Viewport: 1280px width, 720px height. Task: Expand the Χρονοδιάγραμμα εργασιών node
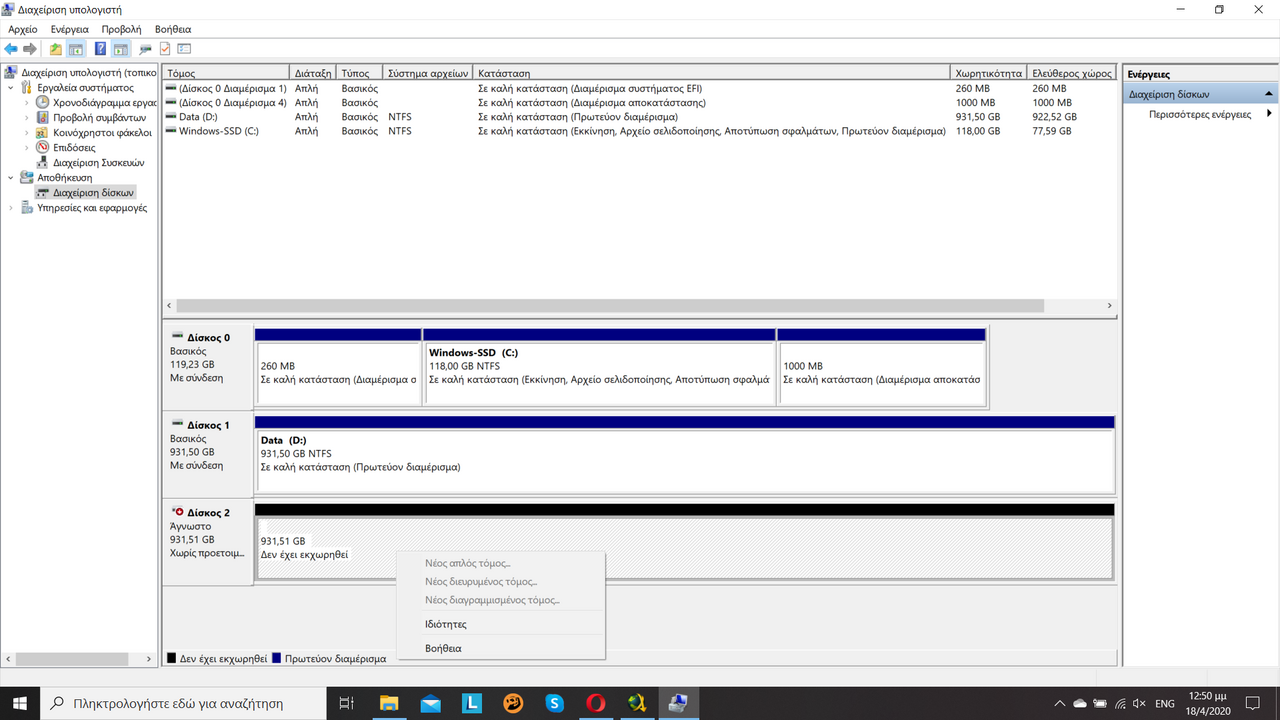[27, 103]
